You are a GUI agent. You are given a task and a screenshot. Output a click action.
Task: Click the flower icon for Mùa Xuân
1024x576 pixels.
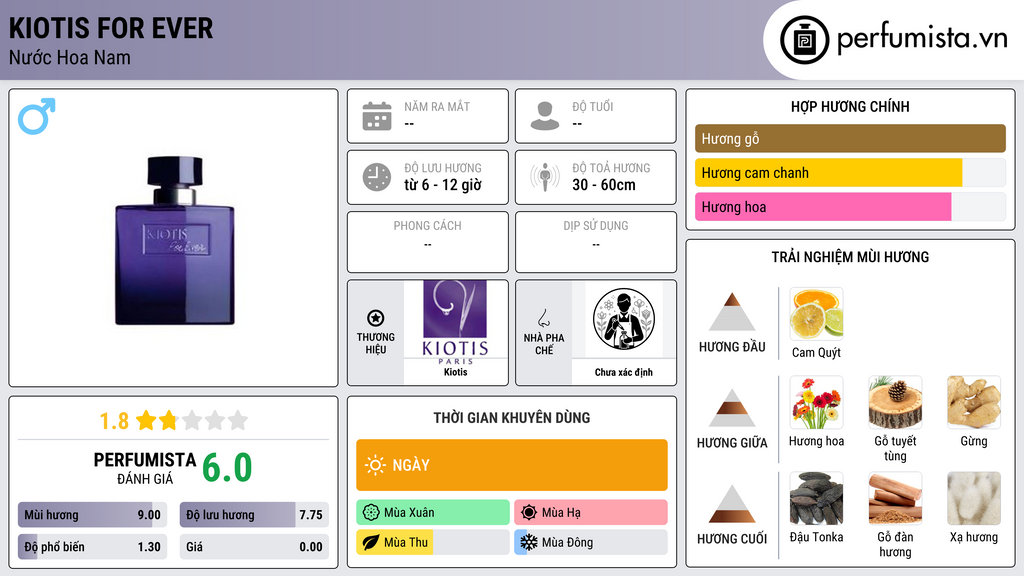point(371,513)
